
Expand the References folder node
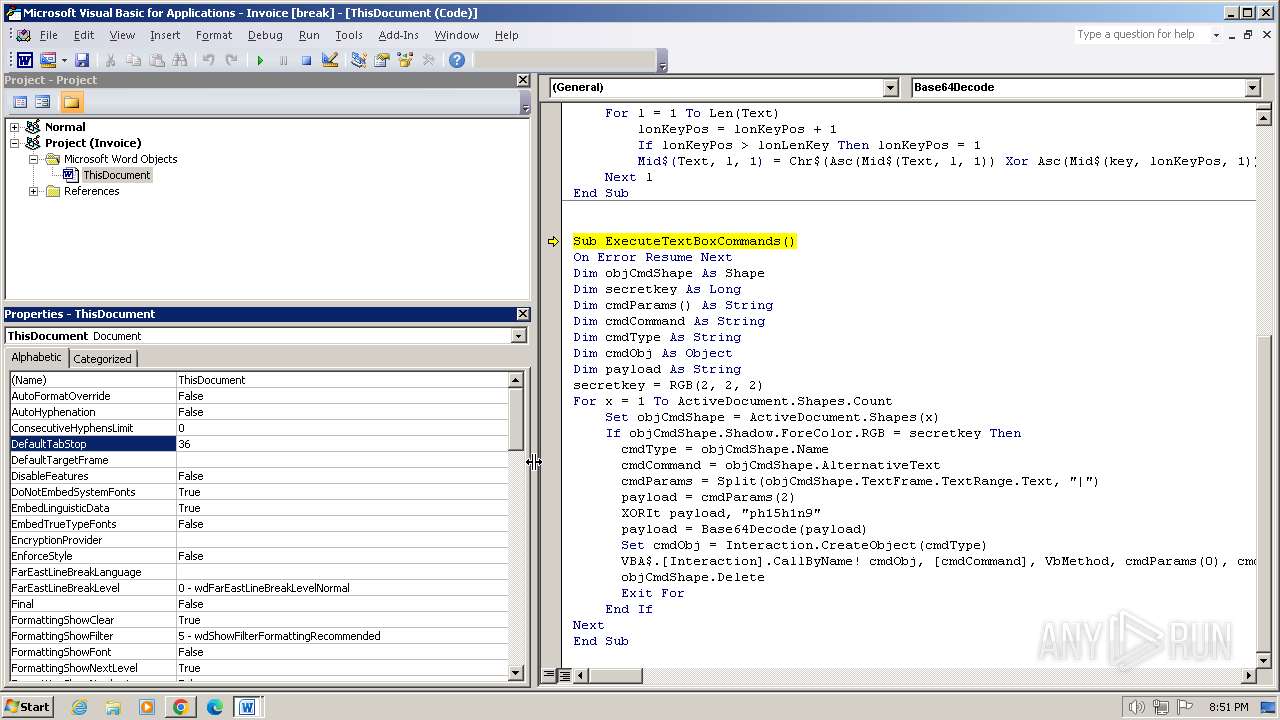34,191
